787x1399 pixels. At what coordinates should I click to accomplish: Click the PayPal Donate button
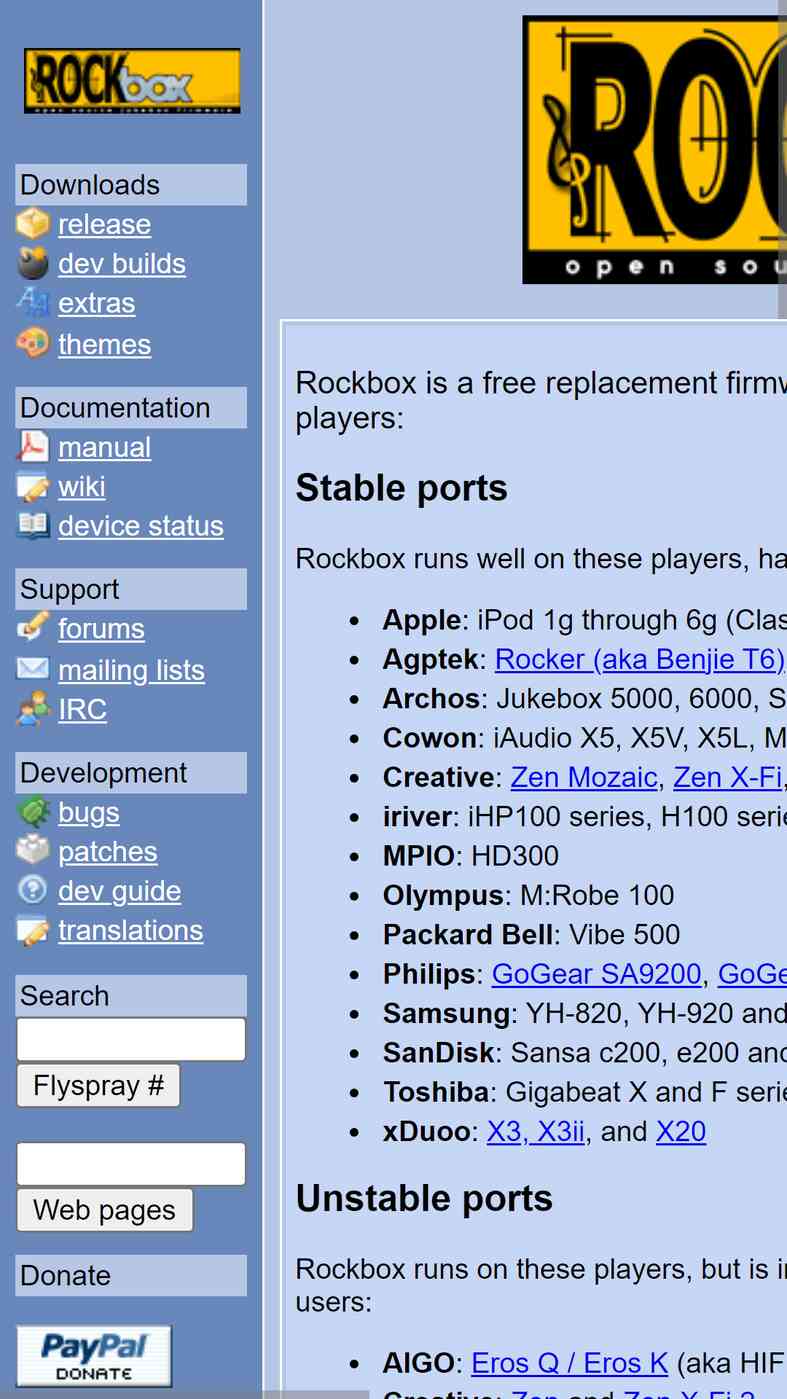click(x=94, y=1356)
